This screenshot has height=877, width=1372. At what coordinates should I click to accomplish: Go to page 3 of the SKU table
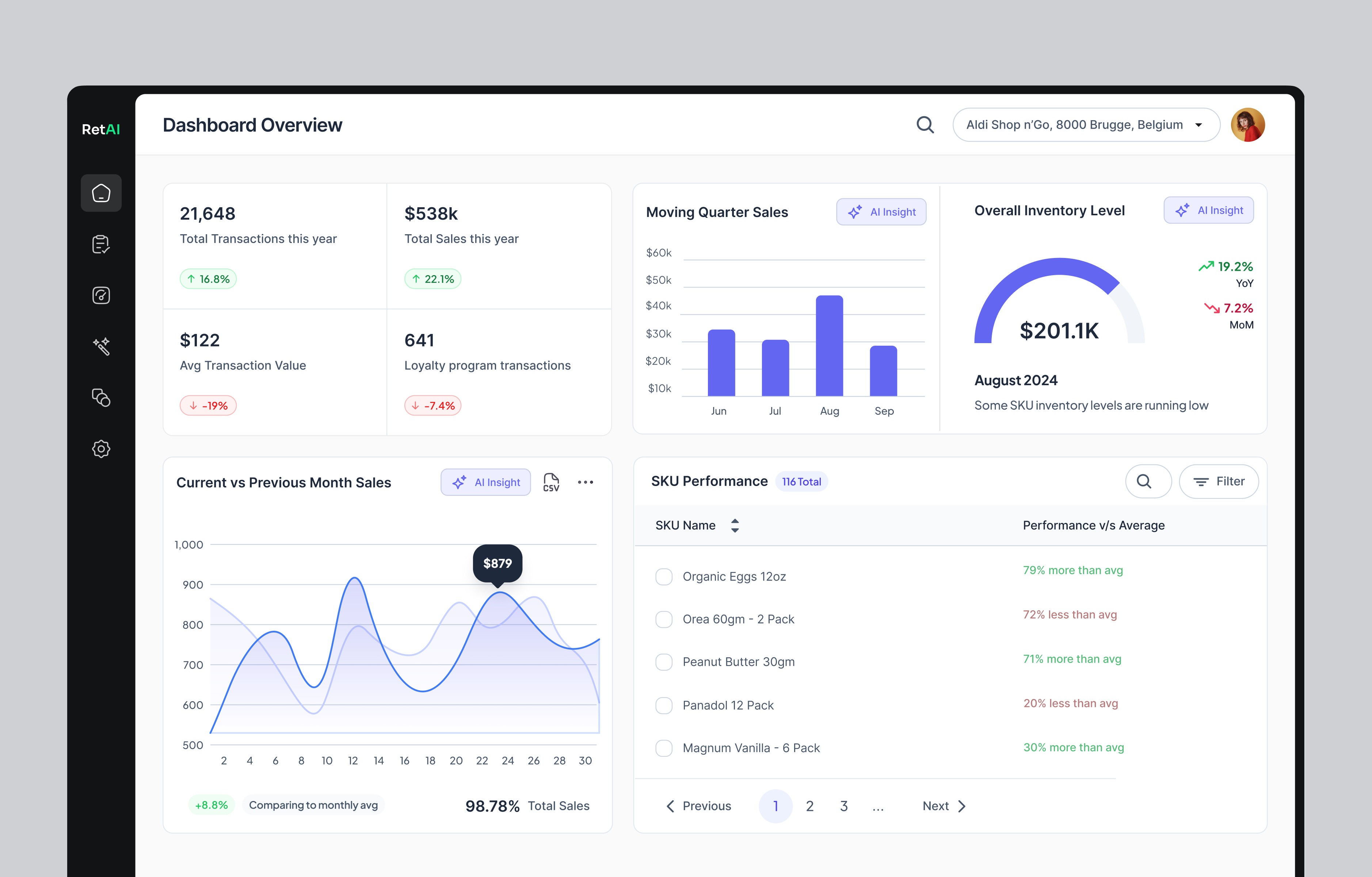point(844,806)
